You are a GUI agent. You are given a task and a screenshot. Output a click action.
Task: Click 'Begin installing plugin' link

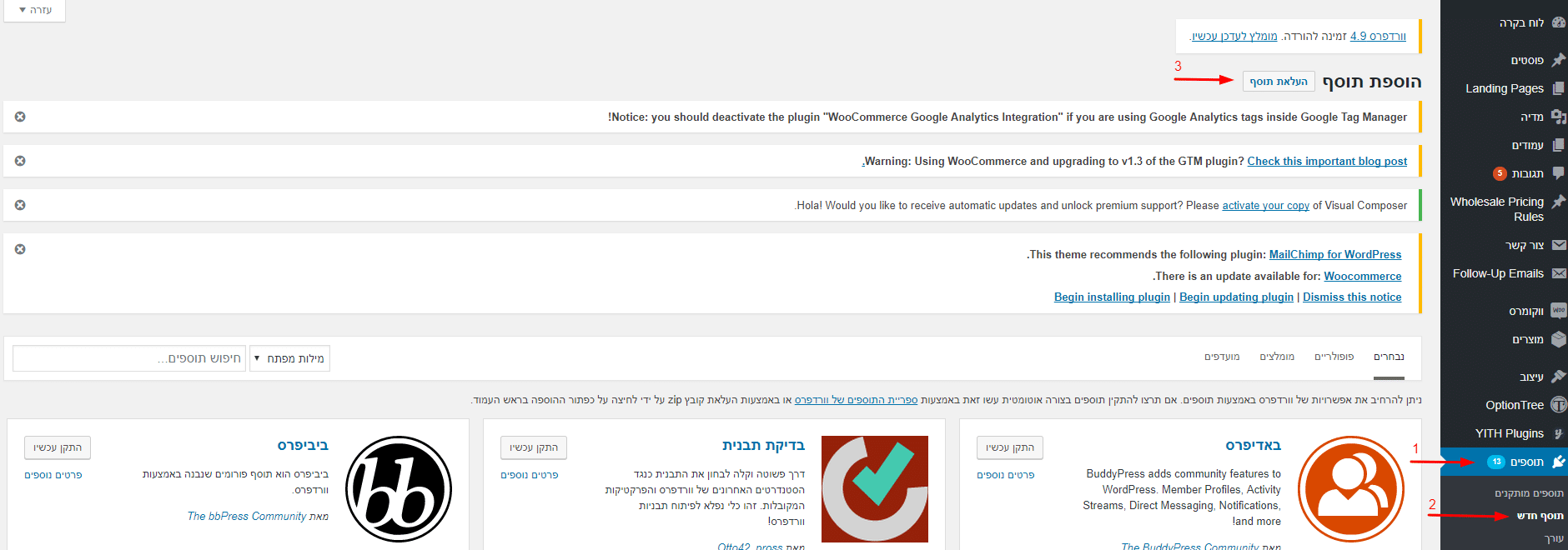[1112, 297]
